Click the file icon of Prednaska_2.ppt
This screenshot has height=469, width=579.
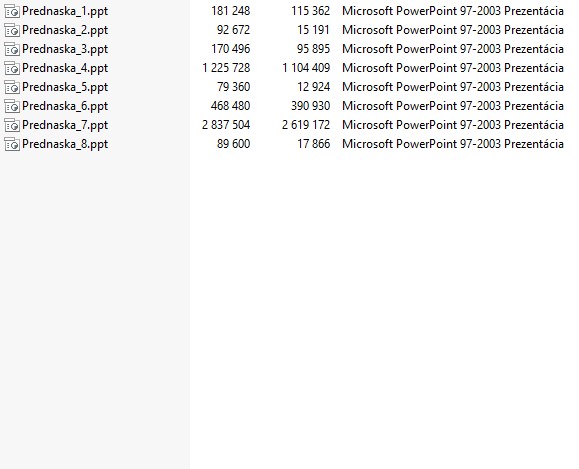pyautogui.click(x=12, y=30)
